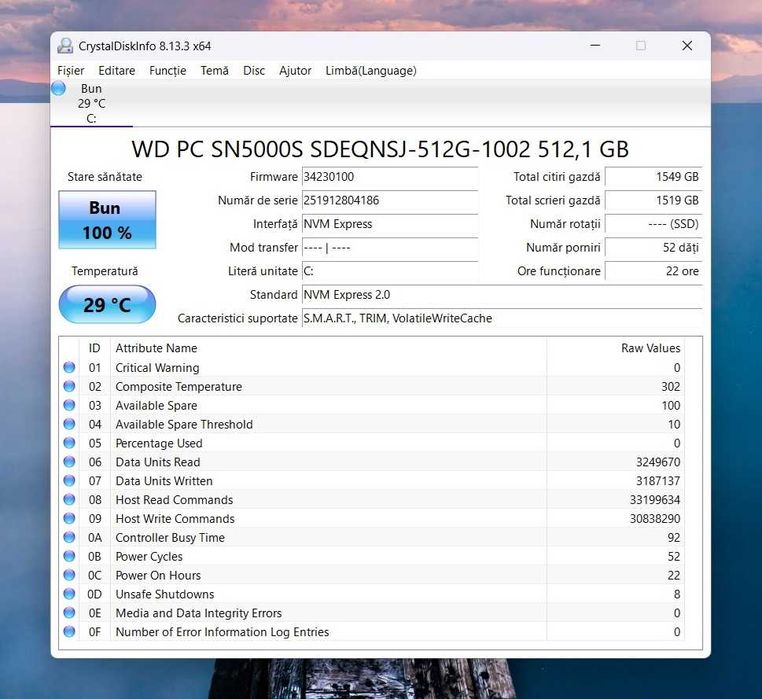Minimize the CrystalDiskInfo window
This screenshot has width=762, height=699.
[x=595, y=46]
